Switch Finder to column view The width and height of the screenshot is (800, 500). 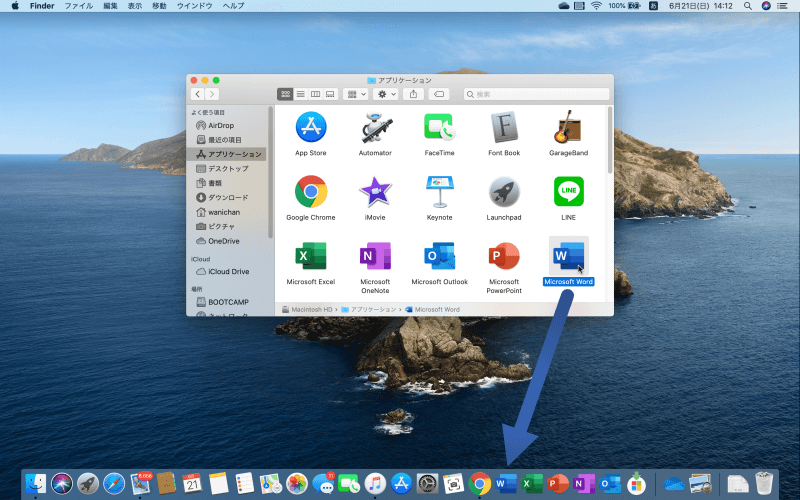315,94
